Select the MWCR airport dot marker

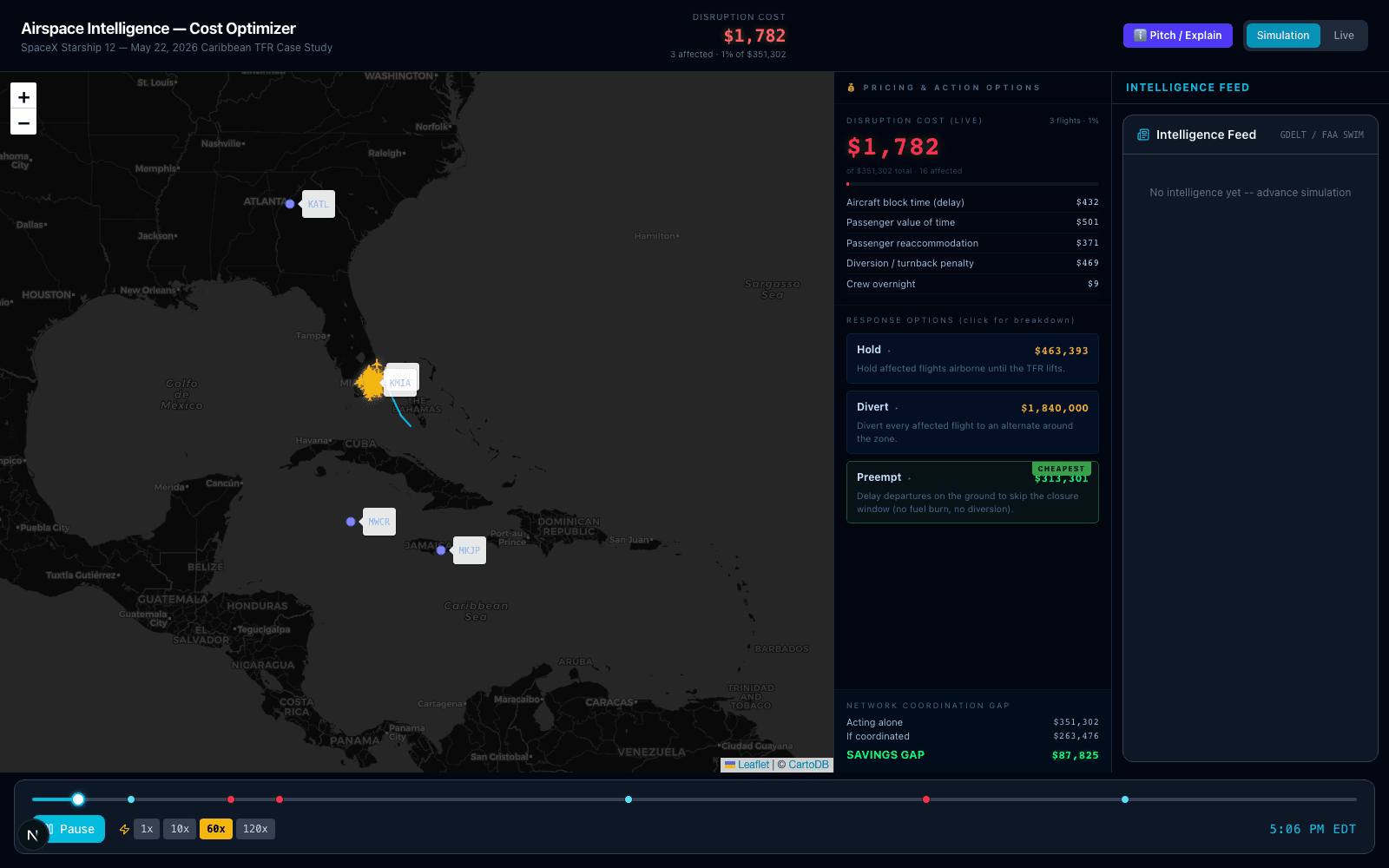click(x=351, y=522)
